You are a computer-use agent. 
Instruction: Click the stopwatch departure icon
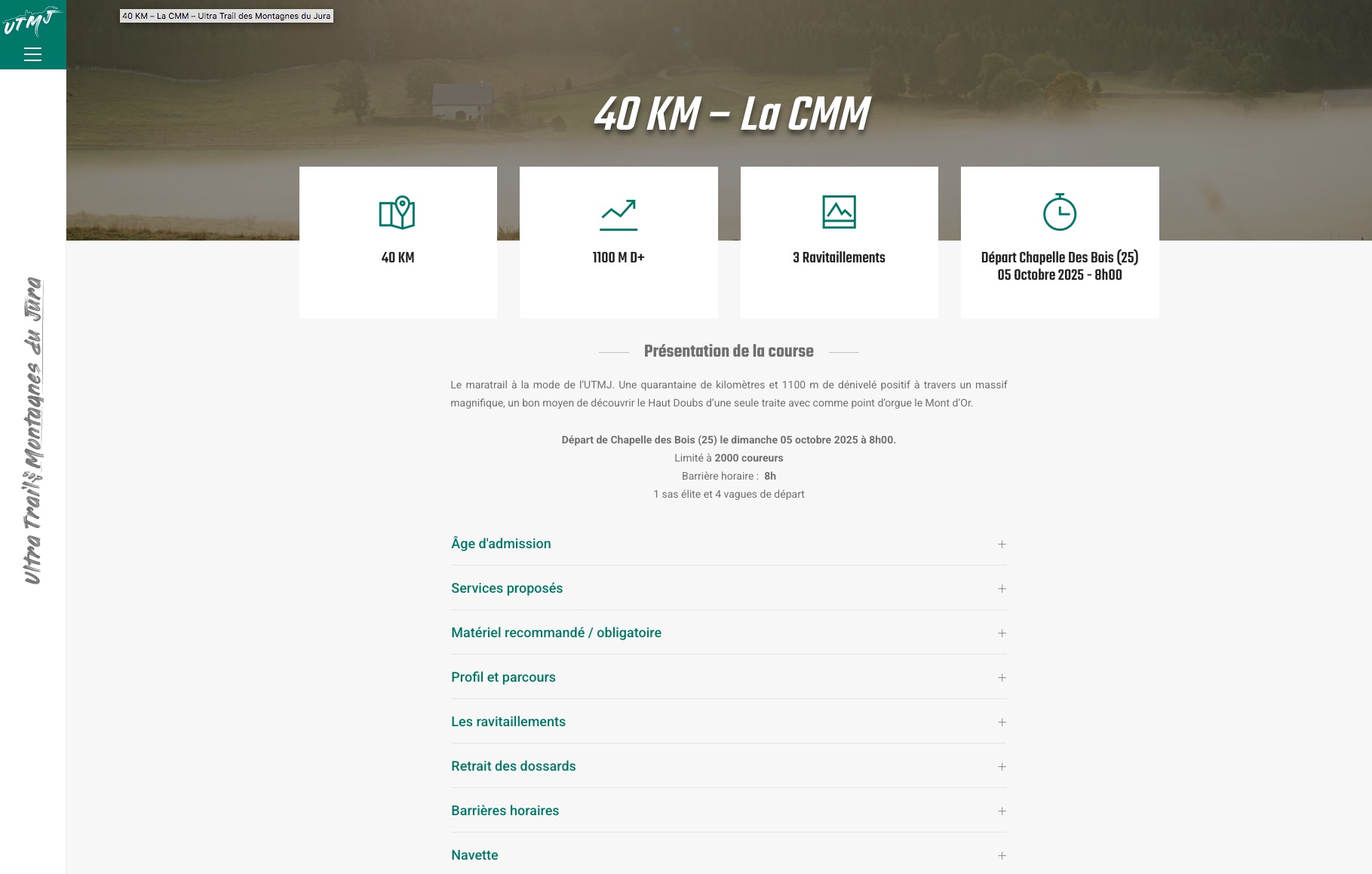point(1059,212)
